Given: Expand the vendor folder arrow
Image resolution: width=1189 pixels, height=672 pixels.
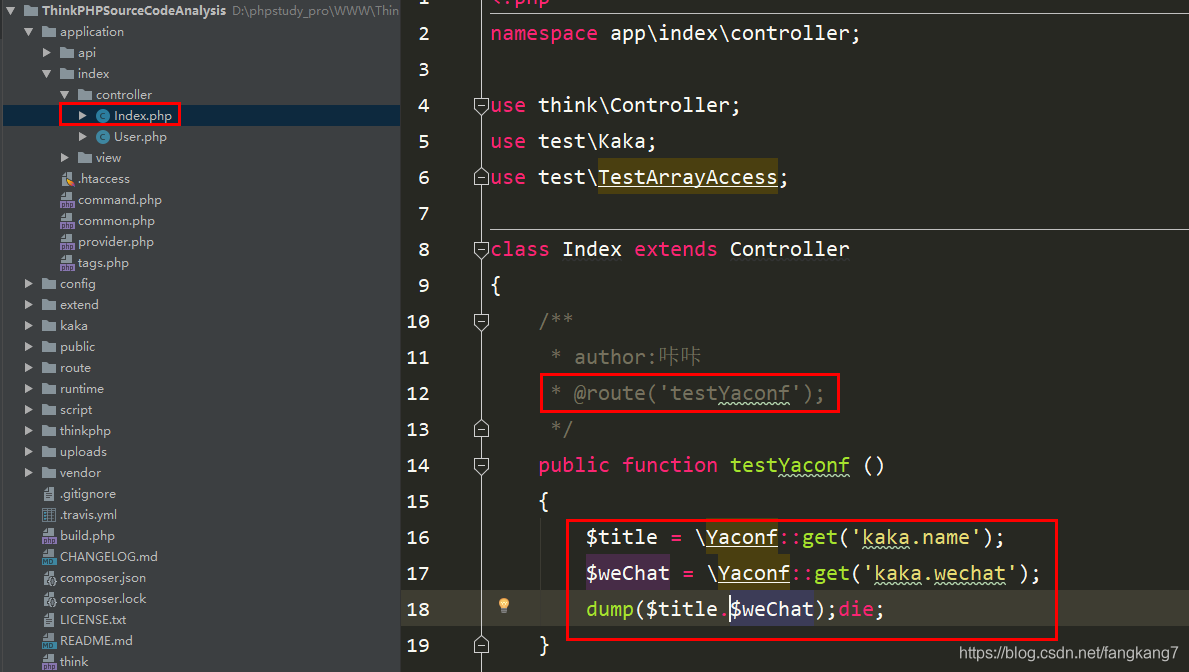Looking at the screenshot, I should pos(29,473).
